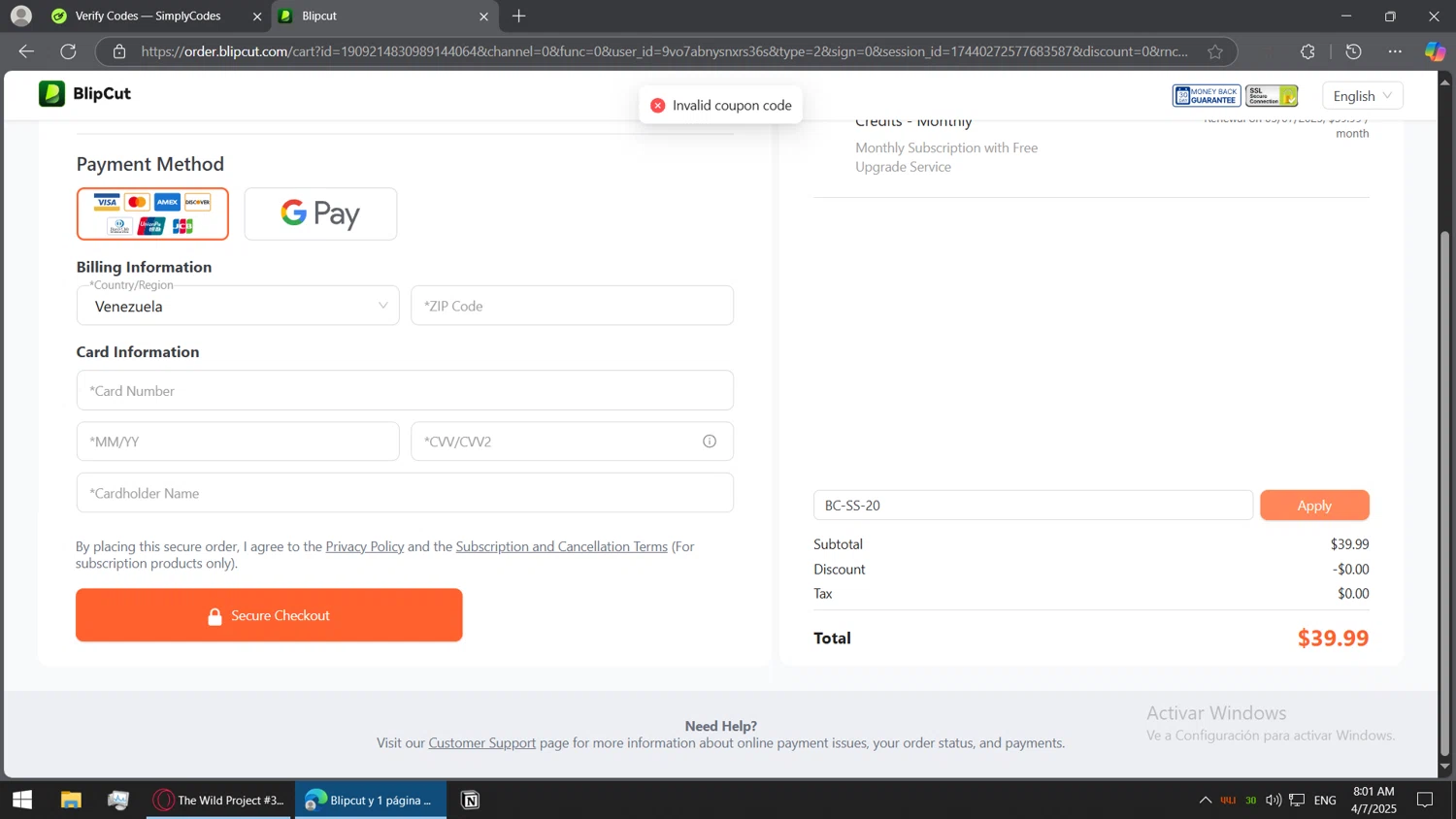Show hidden system tray icons

(1205, 800)
